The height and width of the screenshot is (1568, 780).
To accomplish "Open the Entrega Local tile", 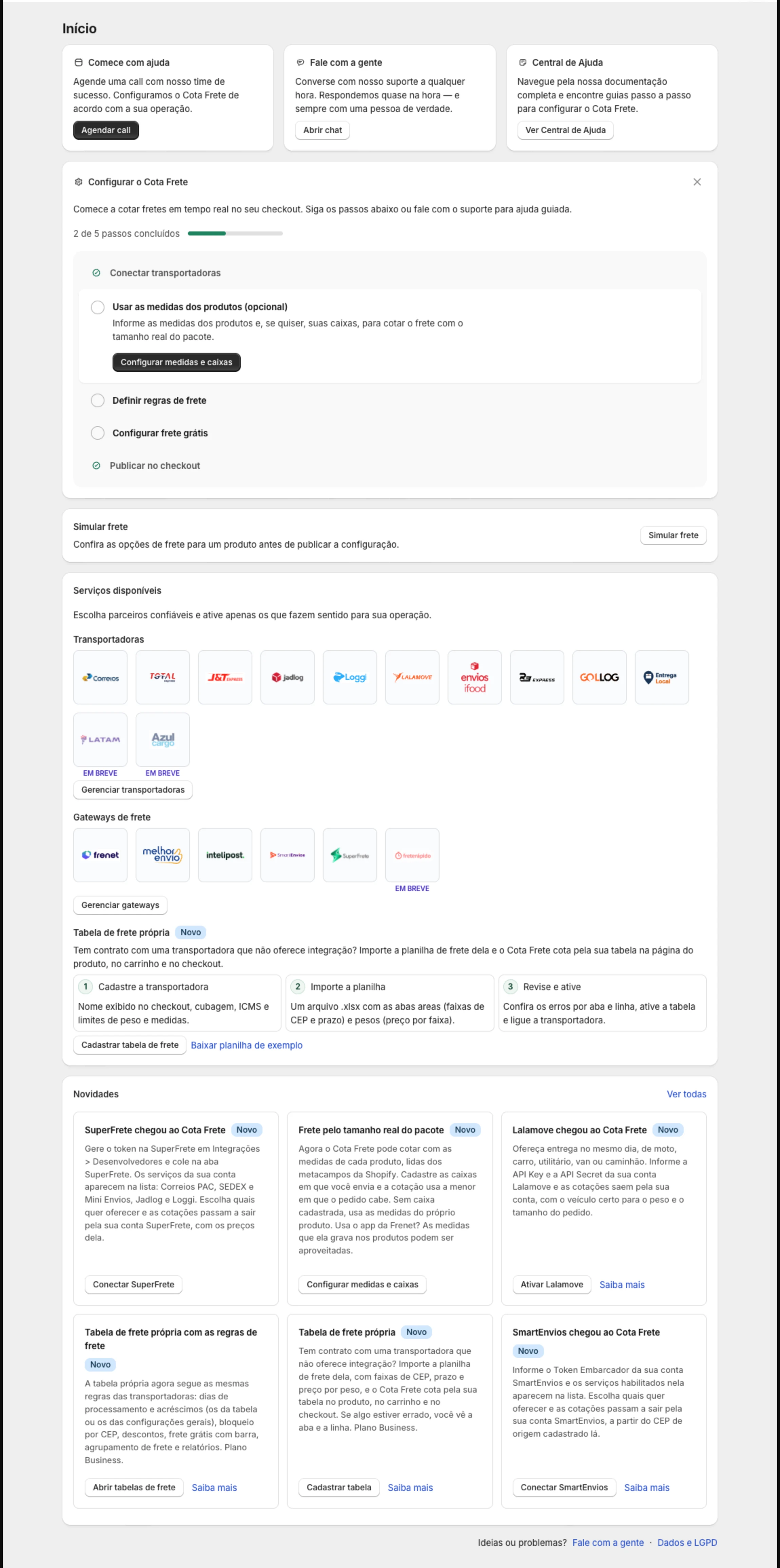I will (661, 677).
